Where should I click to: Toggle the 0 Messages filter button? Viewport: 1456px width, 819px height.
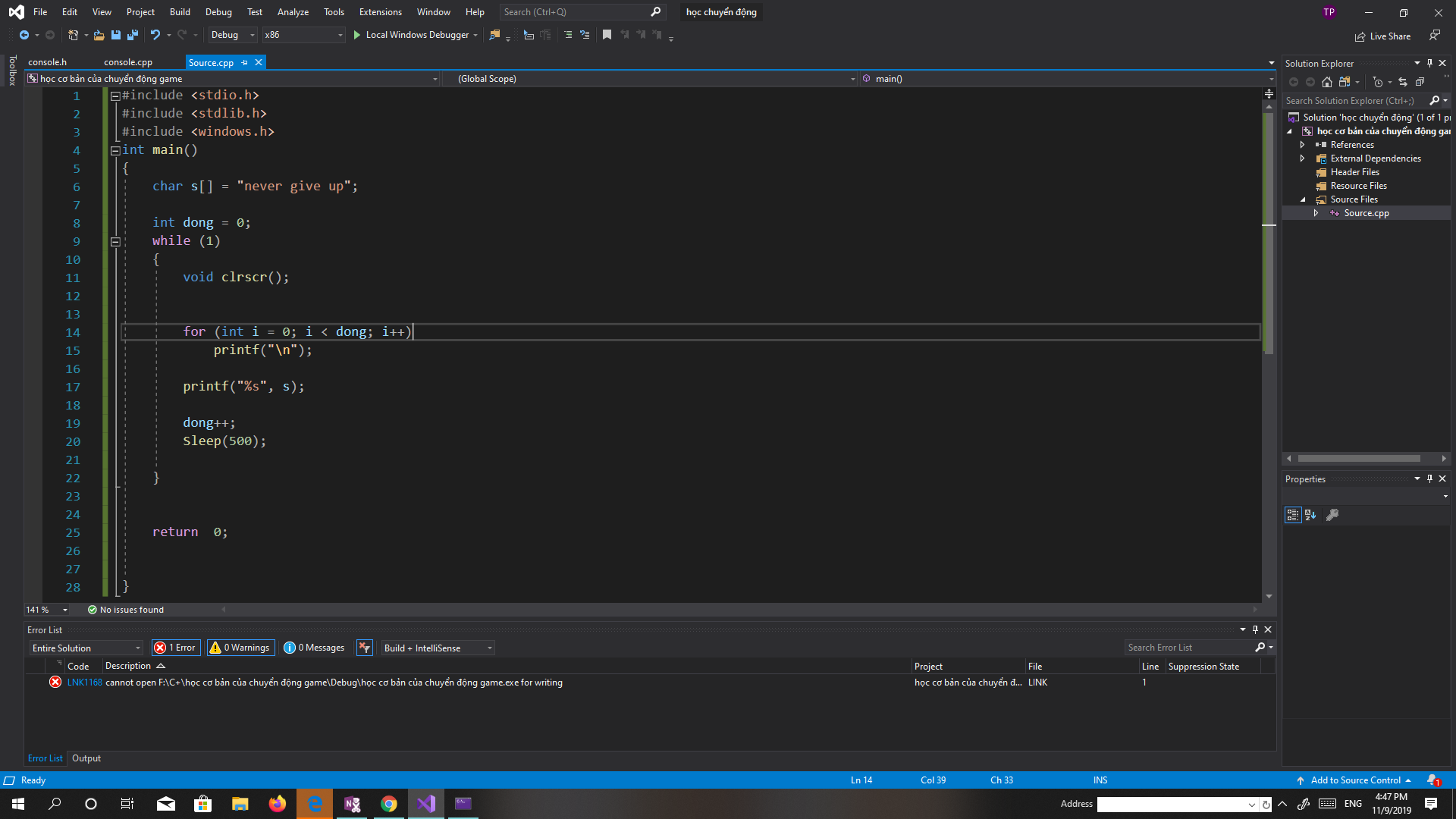coord(314,648)
